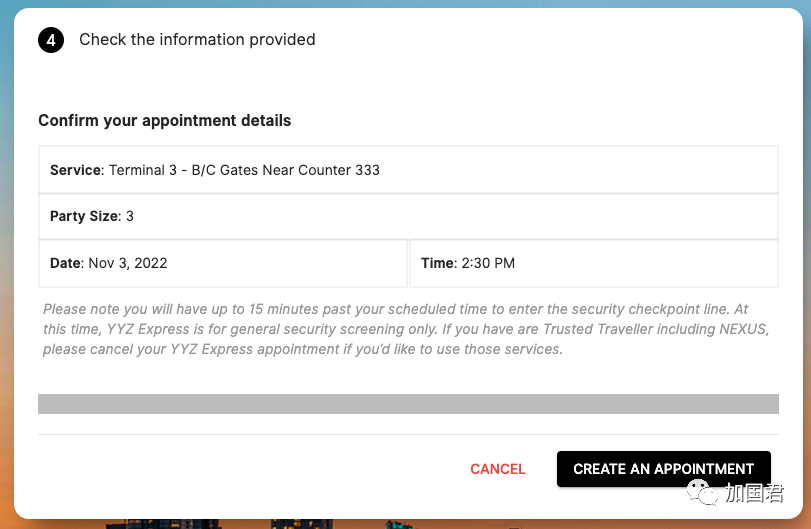This screenshot has height=529, width=811.
Task: Click the 2:30 PM time value
Action: coord(487,264)
